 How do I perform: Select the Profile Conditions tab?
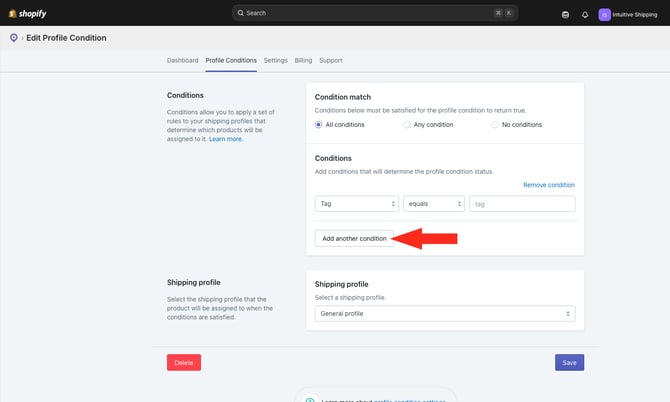[231, 60]
